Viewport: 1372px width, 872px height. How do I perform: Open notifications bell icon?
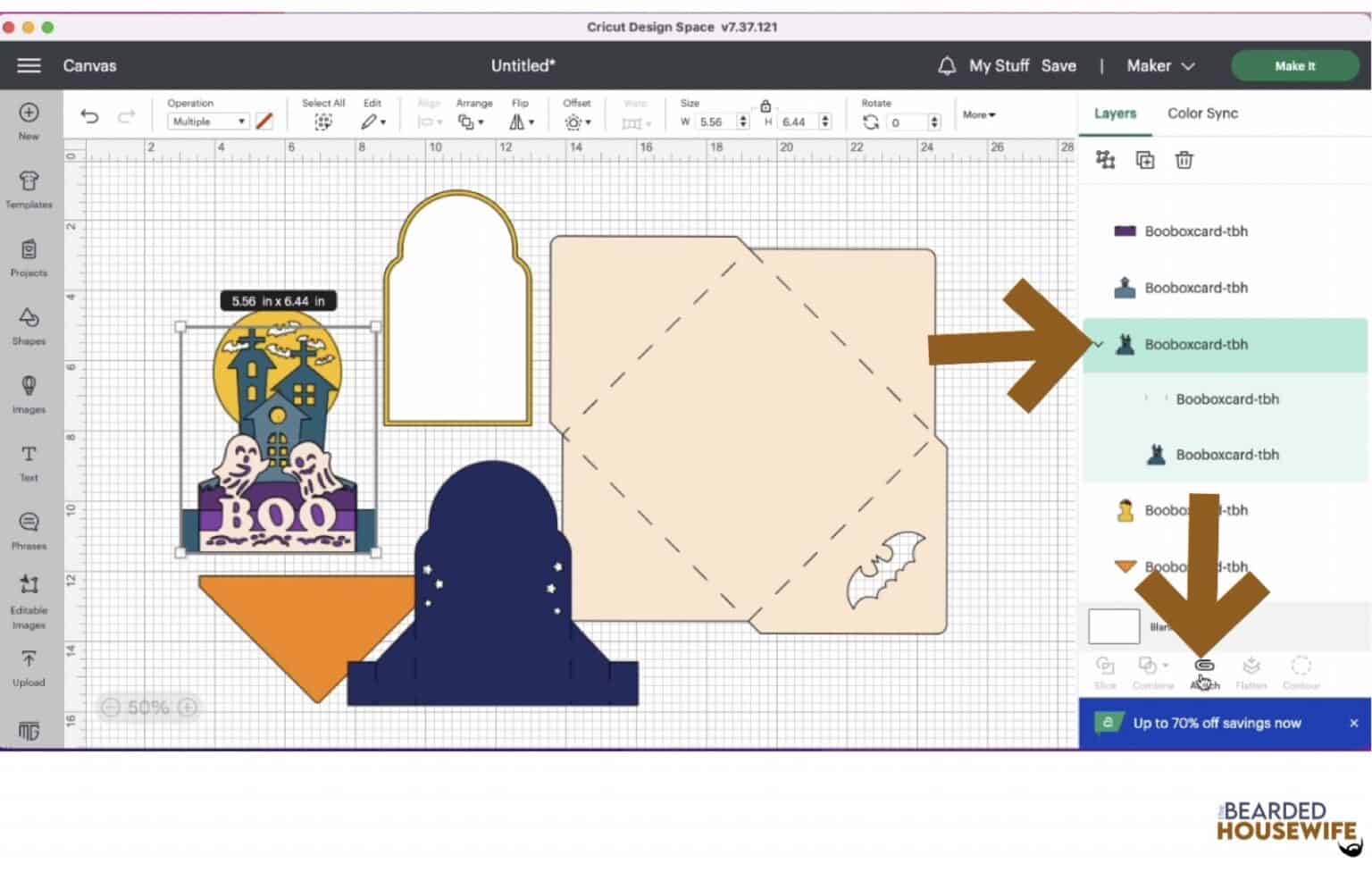946,66
